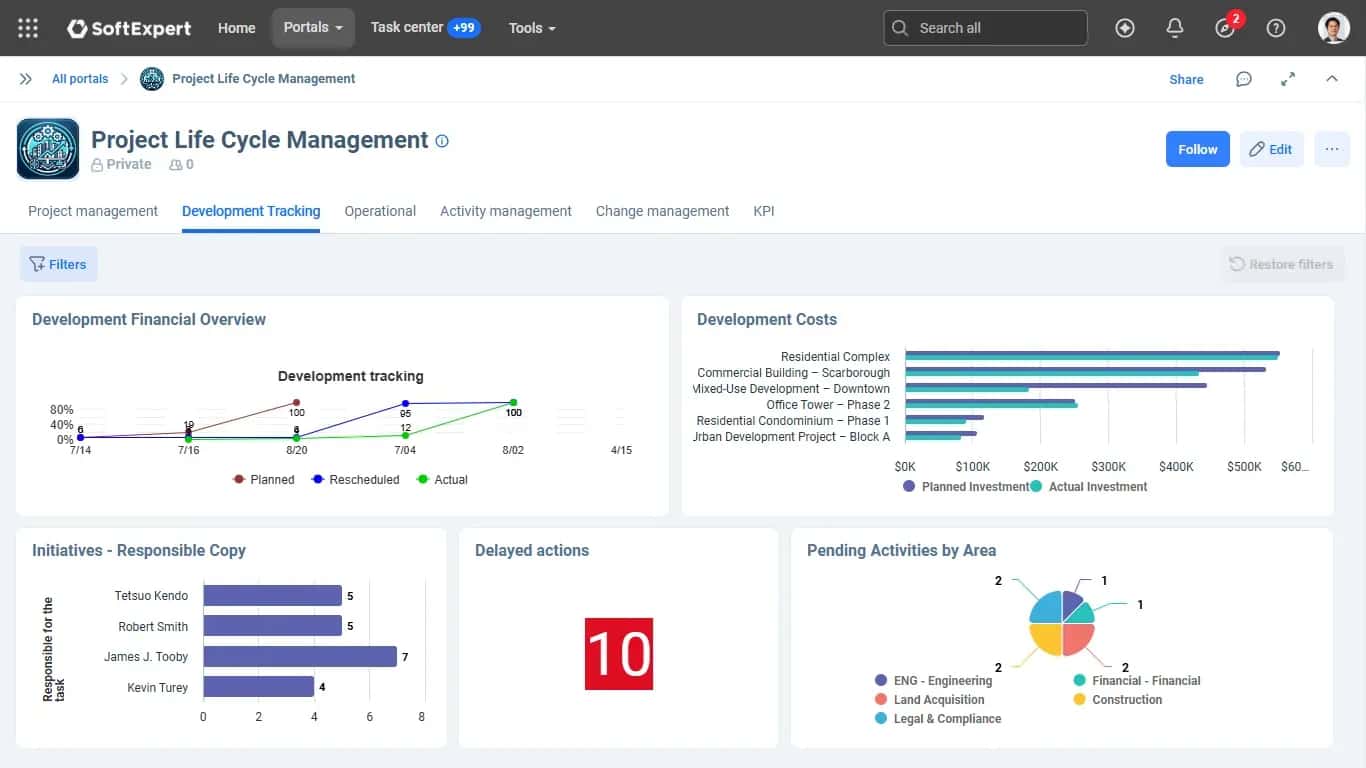This screenshot has width=1366, height=768.
Task: Collapse the portal header chevron
Action: click(x=1332, y=79)
